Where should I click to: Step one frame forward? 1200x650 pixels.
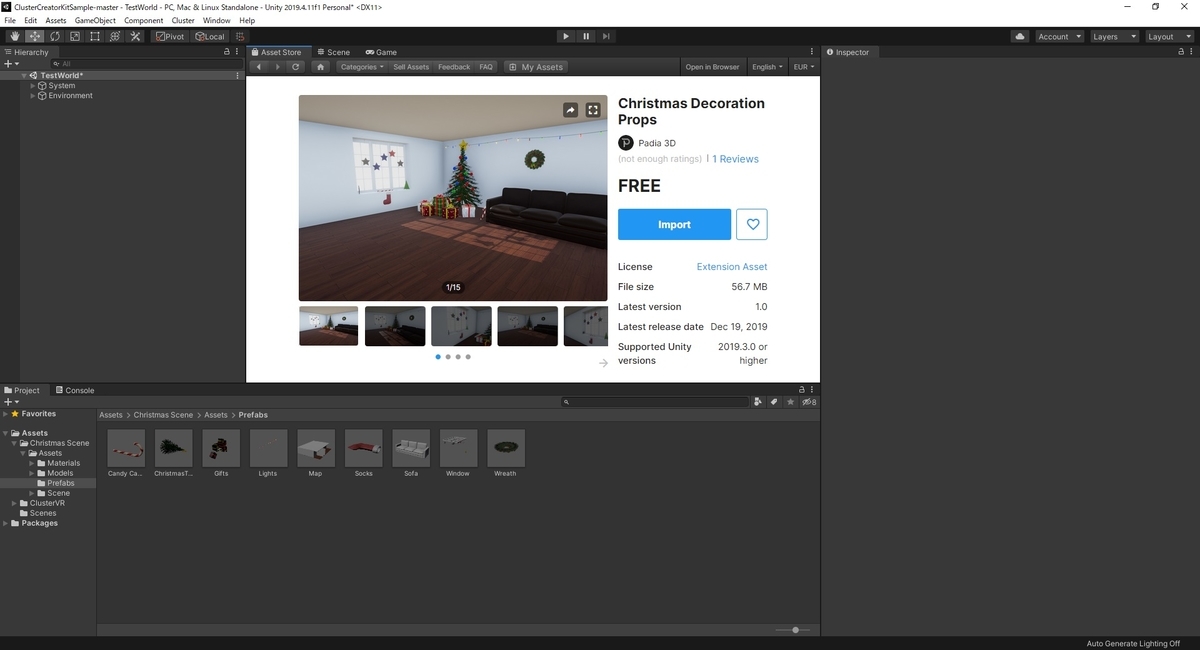click(606, 36)
